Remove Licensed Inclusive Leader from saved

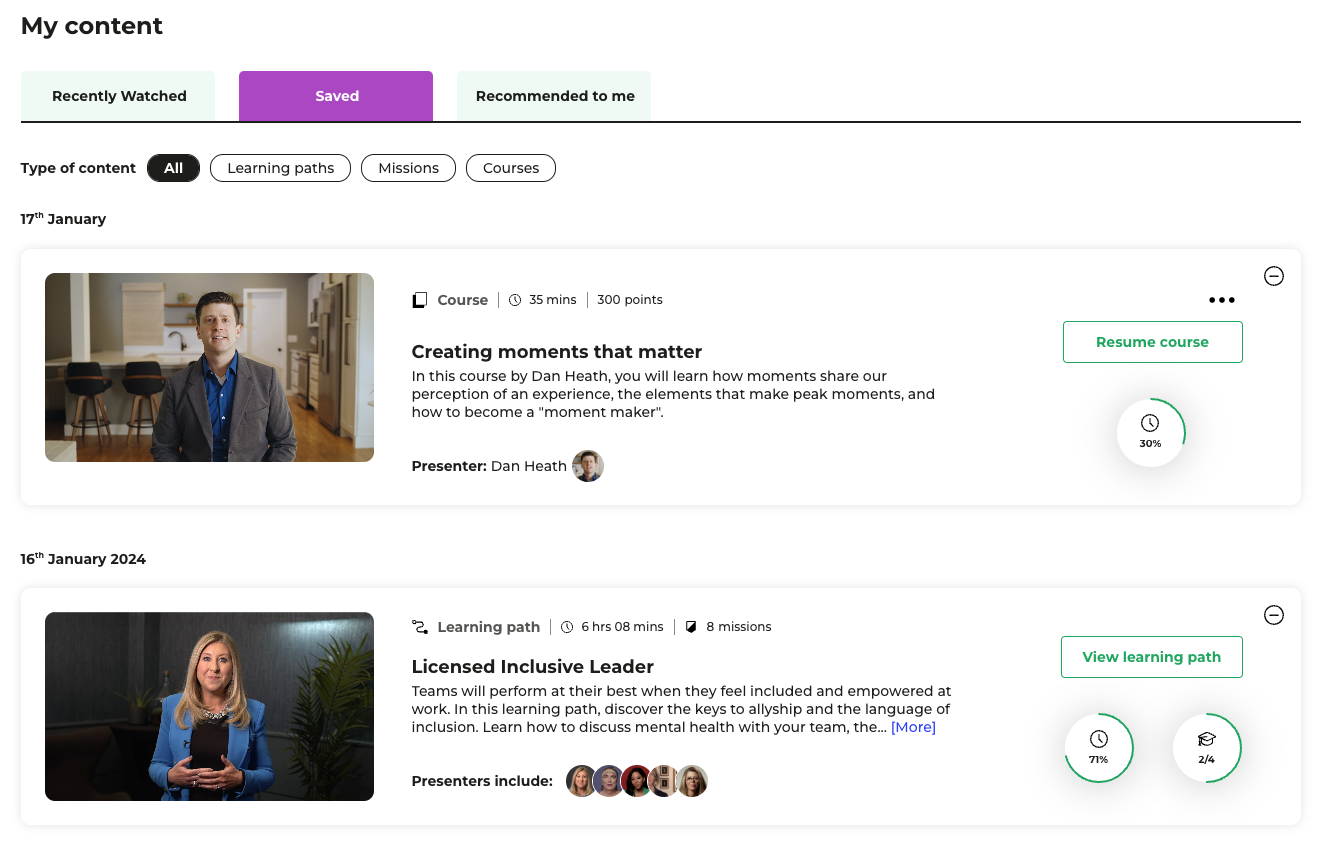coord(1274,615)
